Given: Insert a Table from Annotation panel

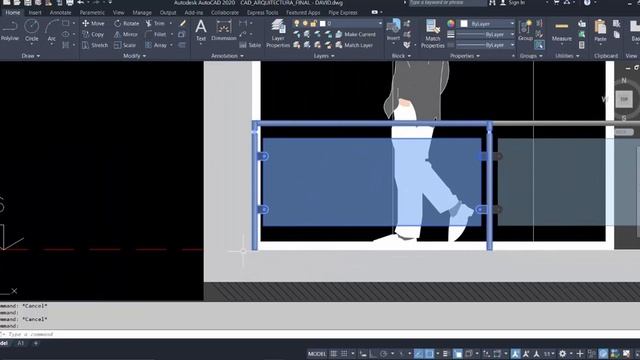Looking at the screenshot, I should click(250, 45).
